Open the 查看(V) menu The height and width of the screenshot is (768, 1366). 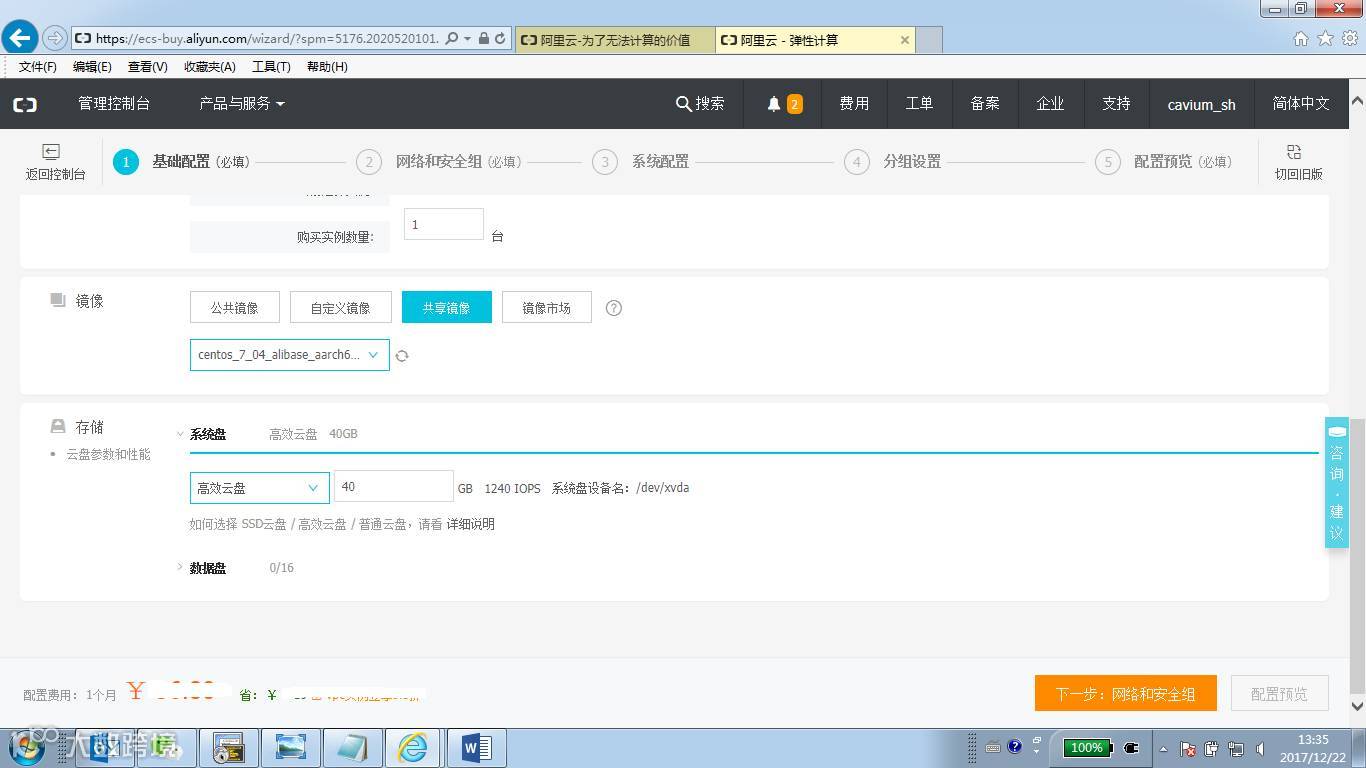pos(148,67)
